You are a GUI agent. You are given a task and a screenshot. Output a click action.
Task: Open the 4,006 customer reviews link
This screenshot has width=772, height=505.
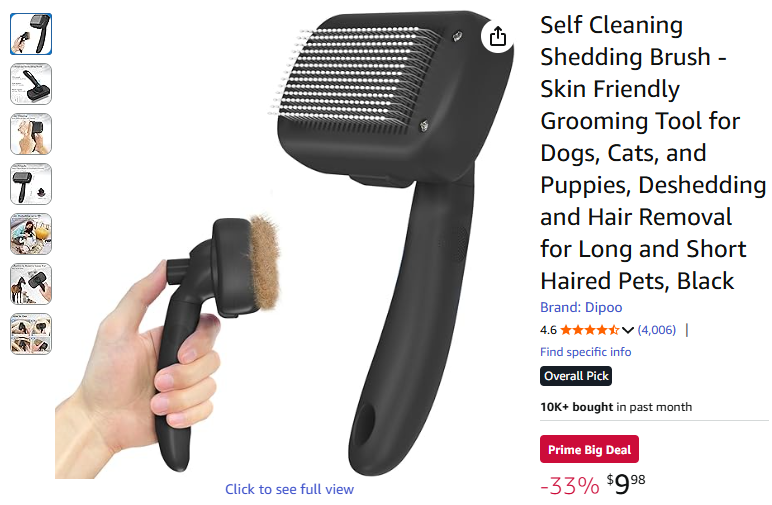click(657, 330)
